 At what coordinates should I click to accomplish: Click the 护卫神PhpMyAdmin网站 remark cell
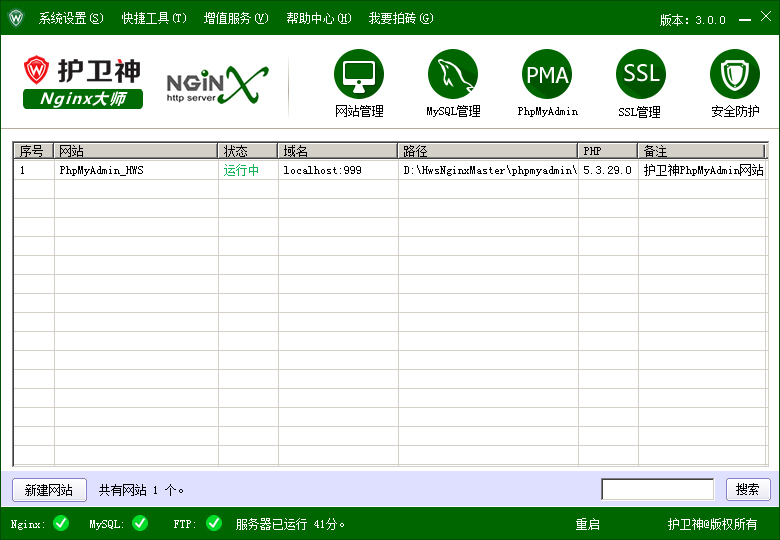coord(703,170)
